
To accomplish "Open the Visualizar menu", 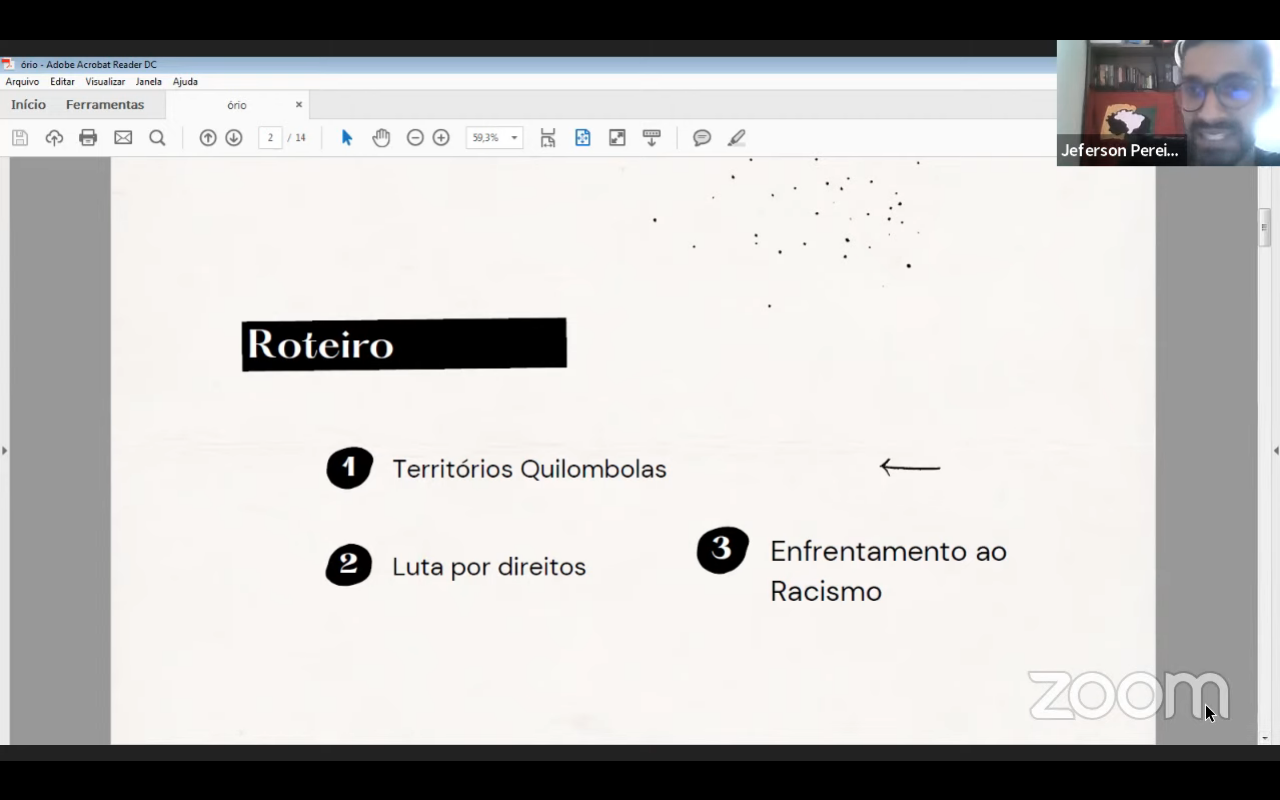I will [105, 82].
